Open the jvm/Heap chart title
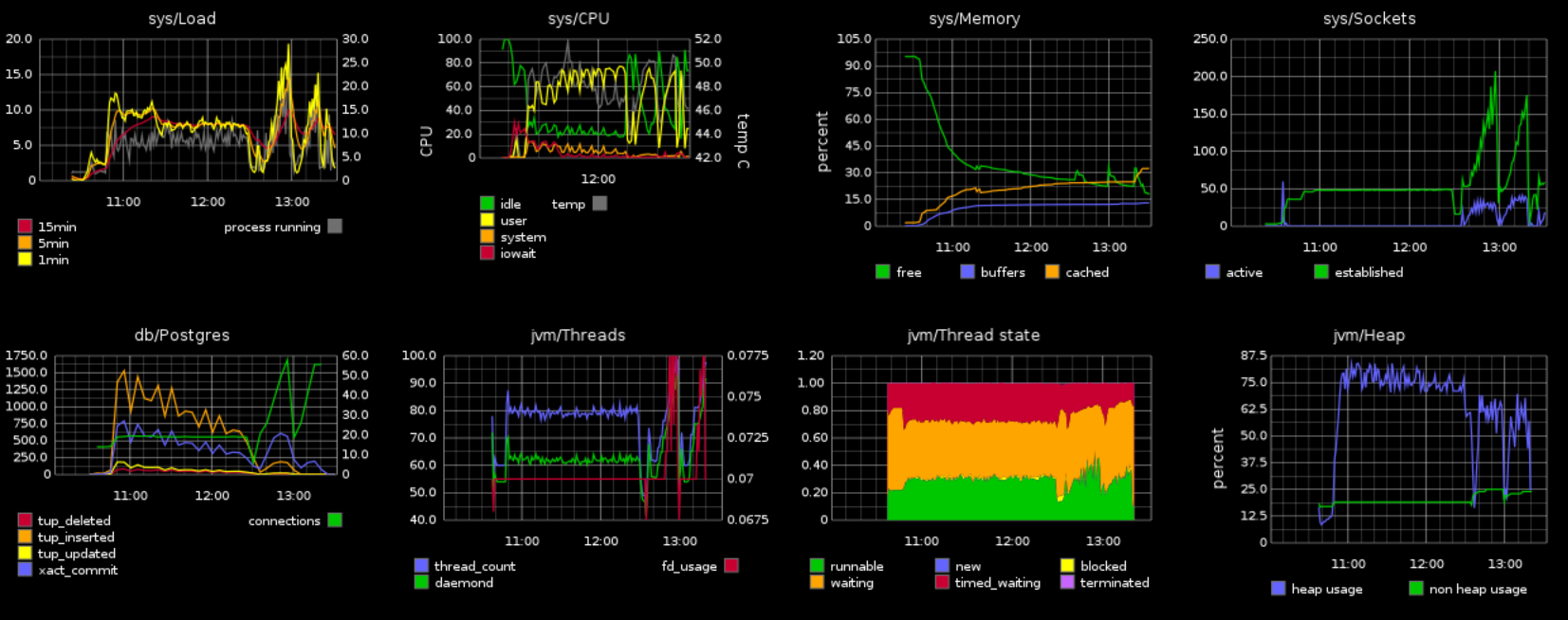Viewport: 1568px width, 620px height. point(1370,336)
